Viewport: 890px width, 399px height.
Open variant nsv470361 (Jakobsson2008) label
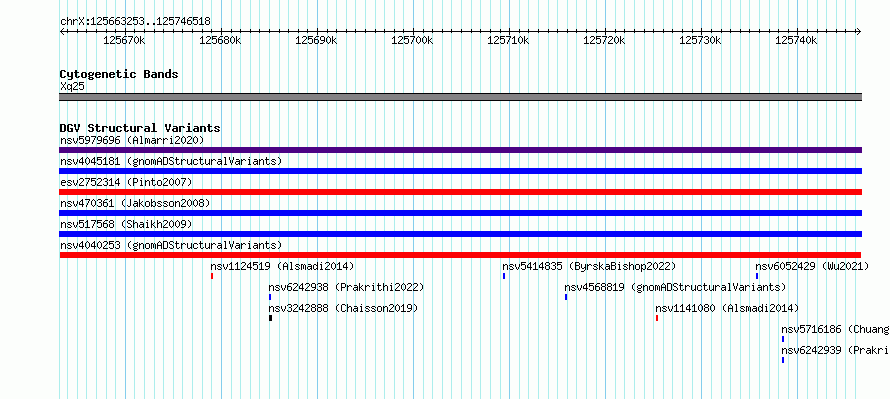135,203
